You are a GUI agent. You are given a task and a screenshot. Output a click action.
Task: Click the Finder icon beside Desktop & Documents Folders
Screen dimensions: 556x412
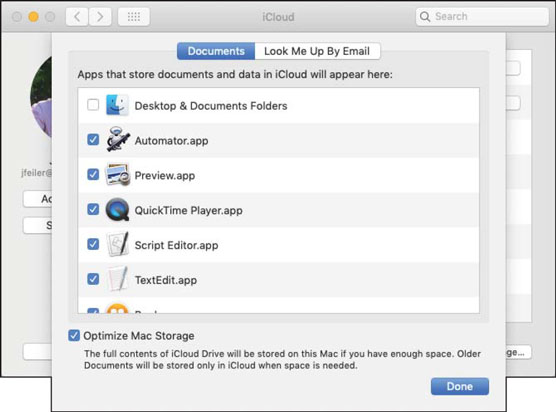click(117, 105)
